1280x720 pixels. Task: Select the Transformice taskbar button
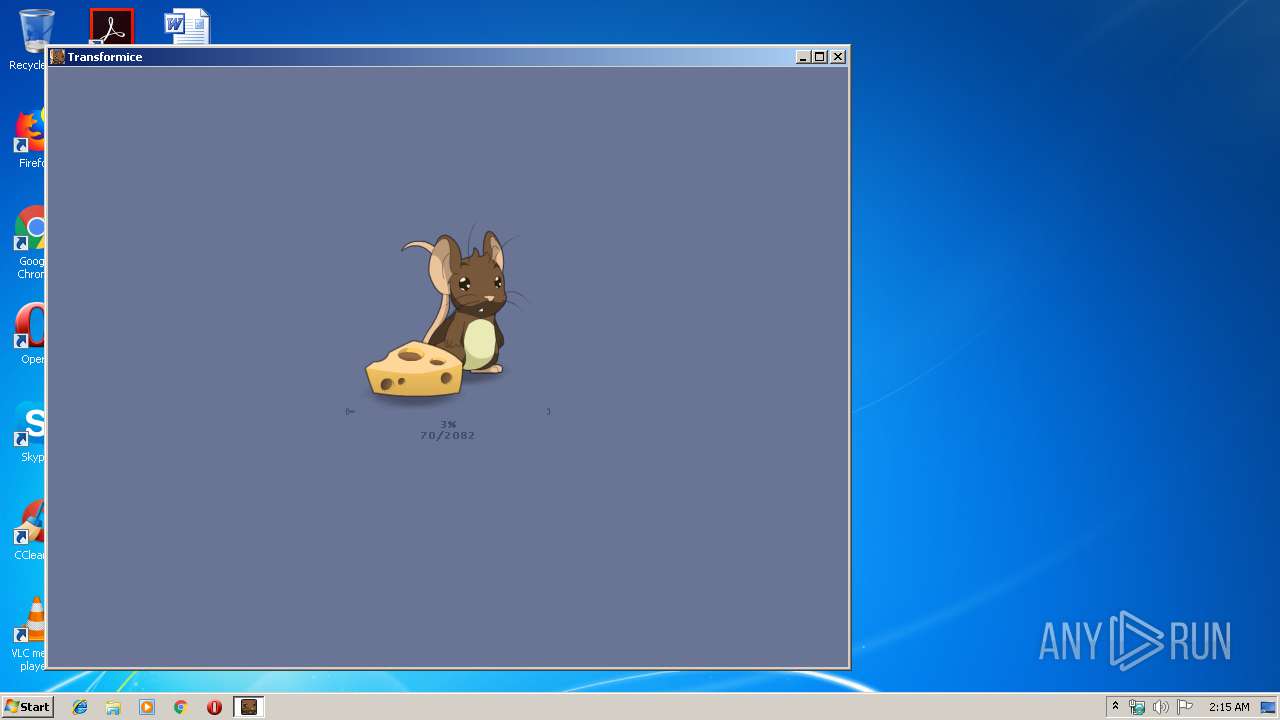click(249, 707)
